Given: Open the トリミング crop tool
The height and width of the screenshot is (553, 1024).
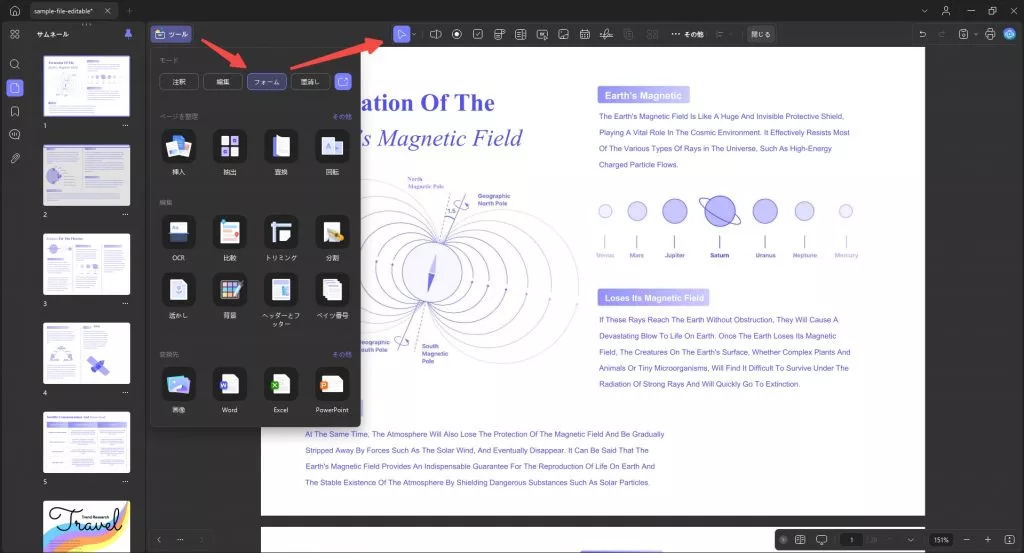Looking at the screenshot, I should pyautogui.click(x=281, y=232).
